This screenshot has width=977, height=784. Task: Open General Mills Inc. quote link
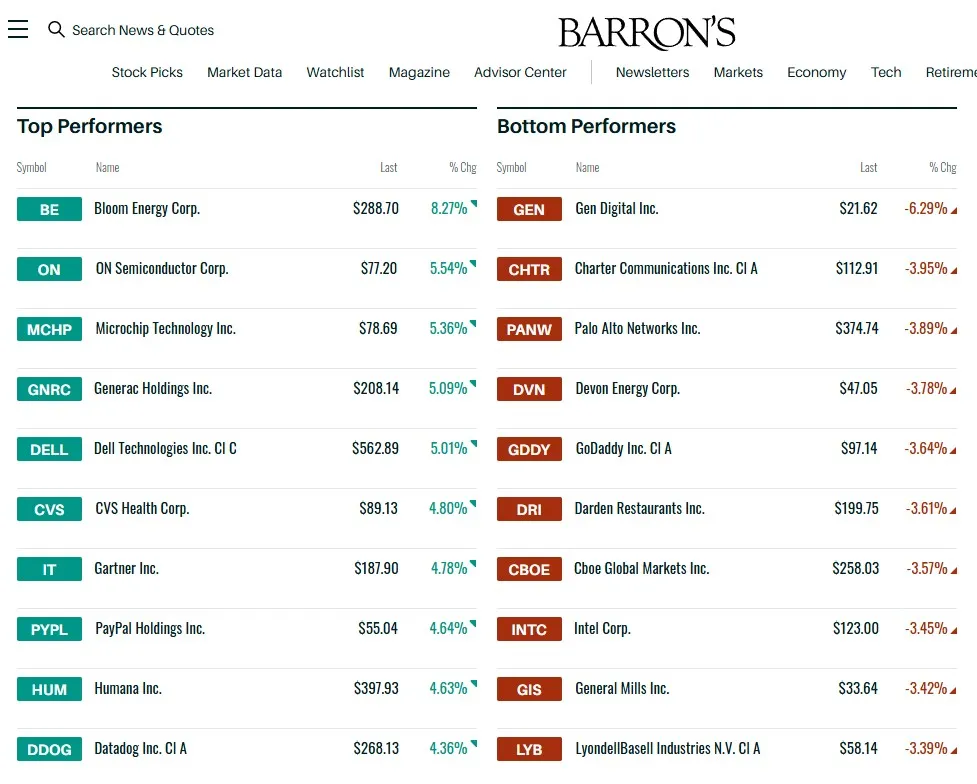[622, 689]
